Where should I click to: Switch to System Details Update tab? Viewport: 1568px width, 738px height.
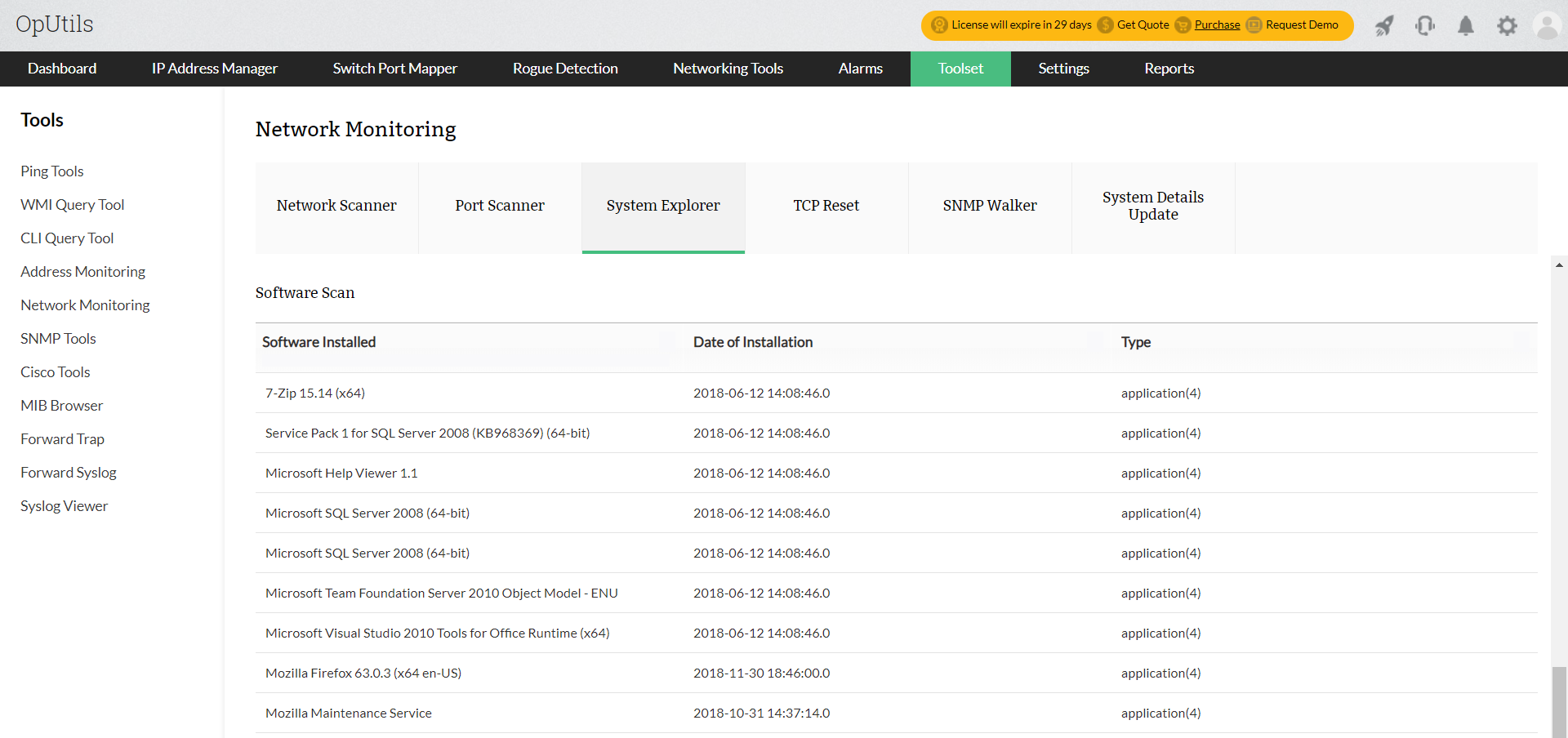(x=1153, y=207)
